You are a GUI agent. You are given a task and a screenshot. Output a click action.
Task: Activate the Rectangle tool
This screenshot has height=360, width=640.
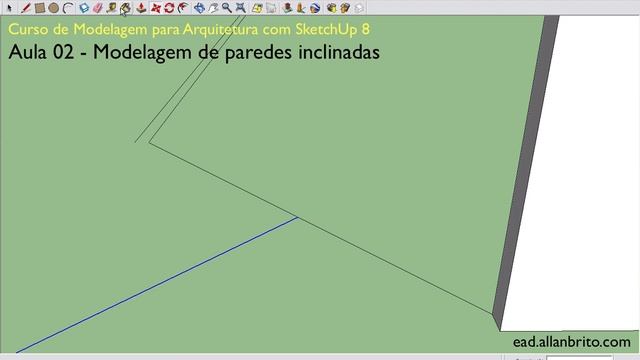[x=40, y=8]
